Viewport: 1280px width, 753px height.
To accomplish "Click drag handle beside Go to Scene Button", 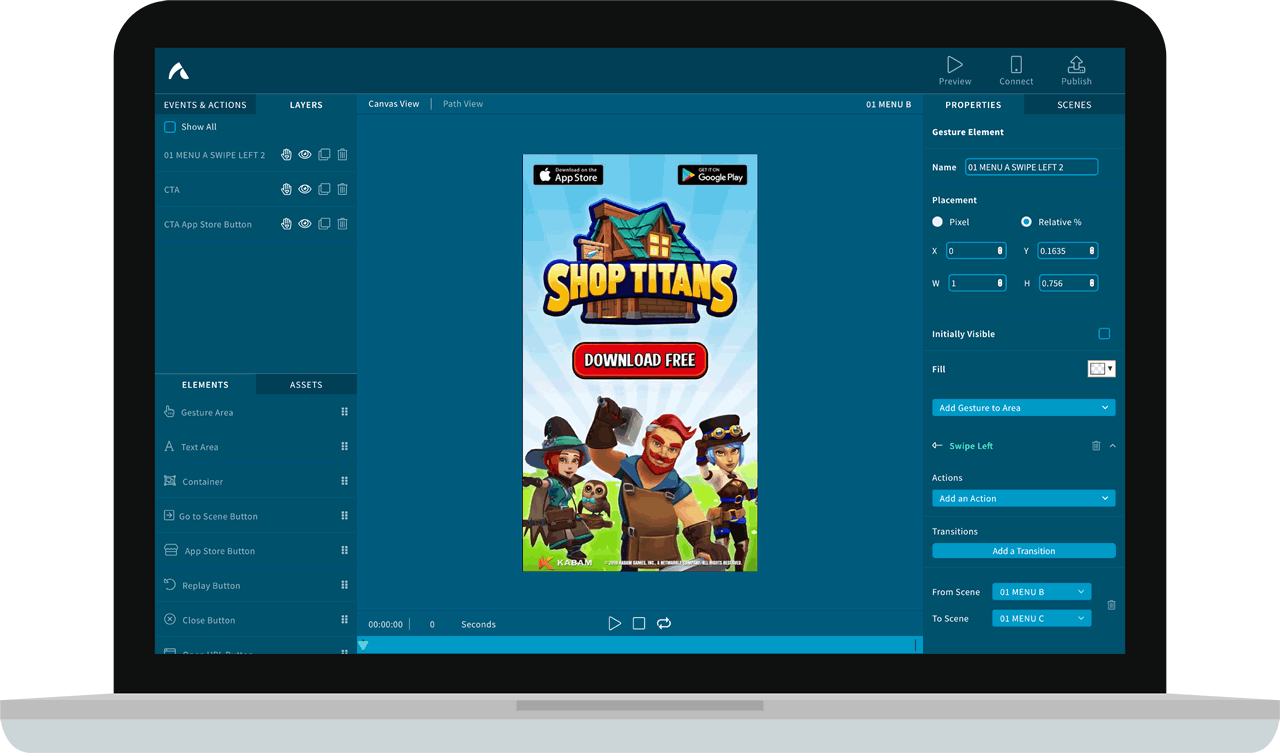I will [344, 516].
